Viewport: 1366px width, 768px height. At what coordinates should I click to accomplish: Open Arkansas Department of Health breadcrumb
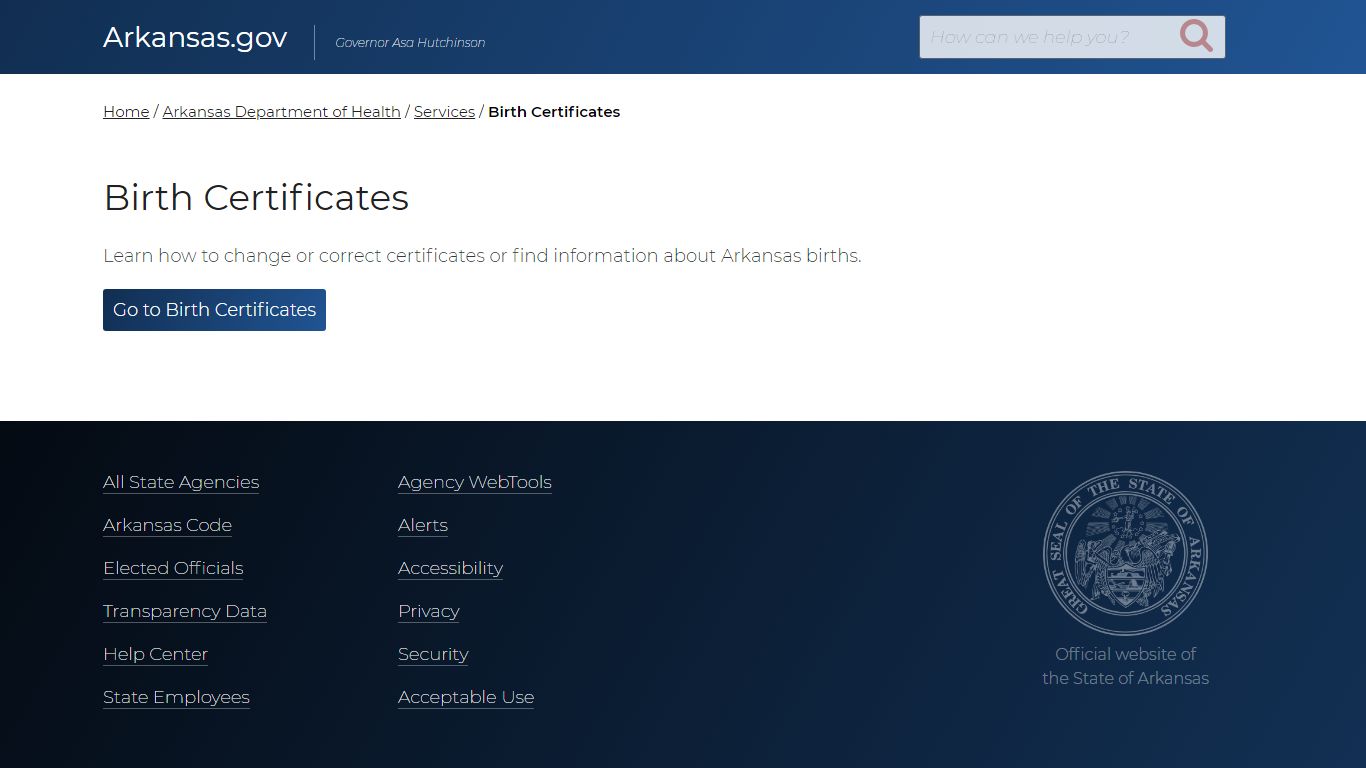point(282,112)
